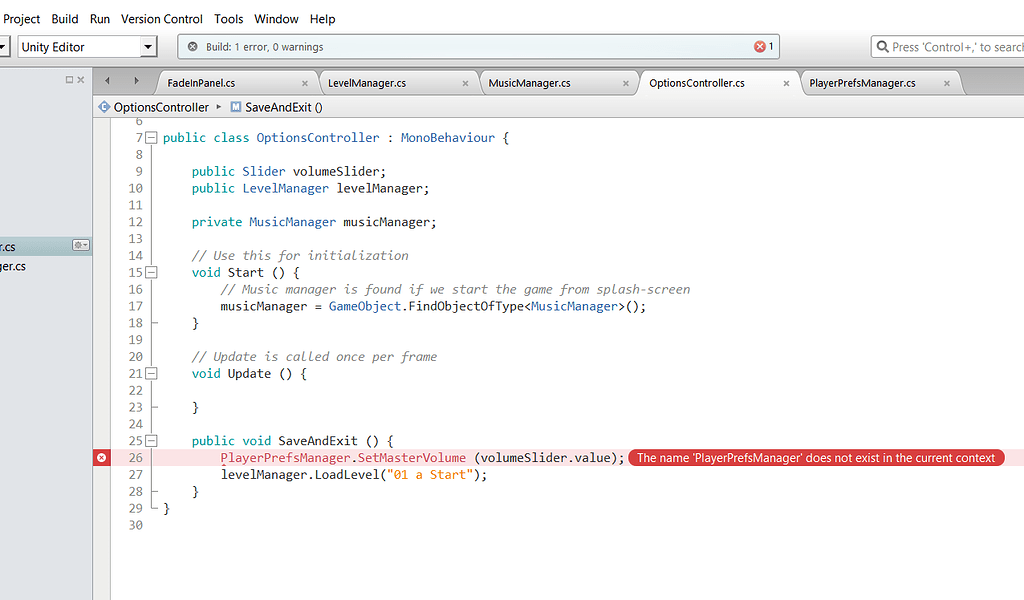Switch to the FadeInPanel.cs tab

tap(201, 83)
